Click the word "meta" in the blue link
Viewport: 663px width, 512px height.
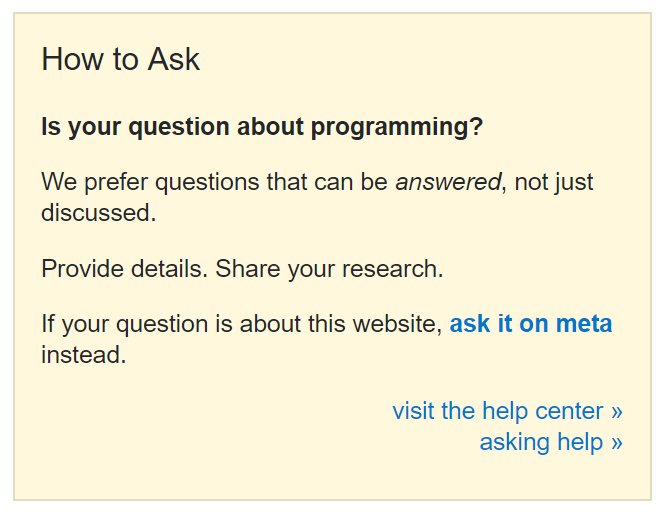pos(584,324)
